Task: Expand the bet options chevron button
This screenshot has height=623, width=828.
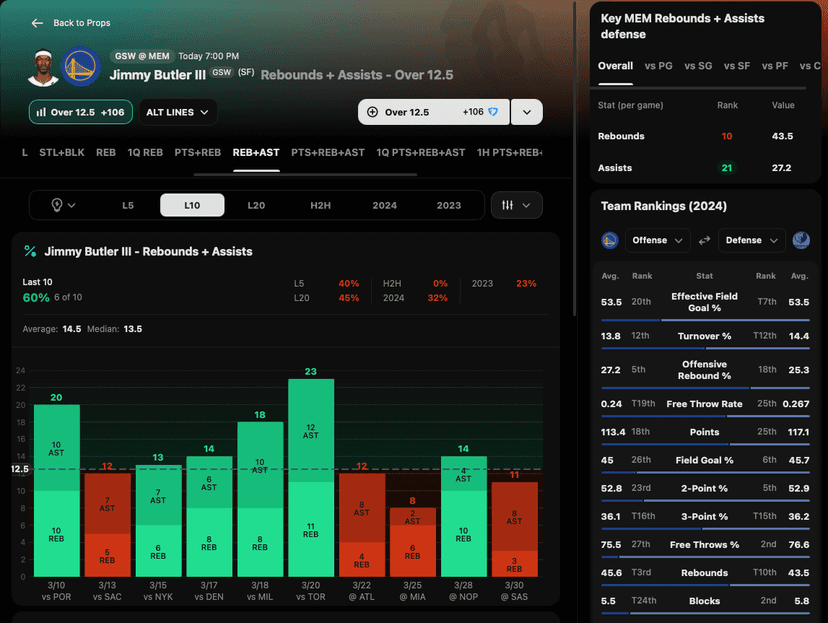Action: click(x=526, y=112)
